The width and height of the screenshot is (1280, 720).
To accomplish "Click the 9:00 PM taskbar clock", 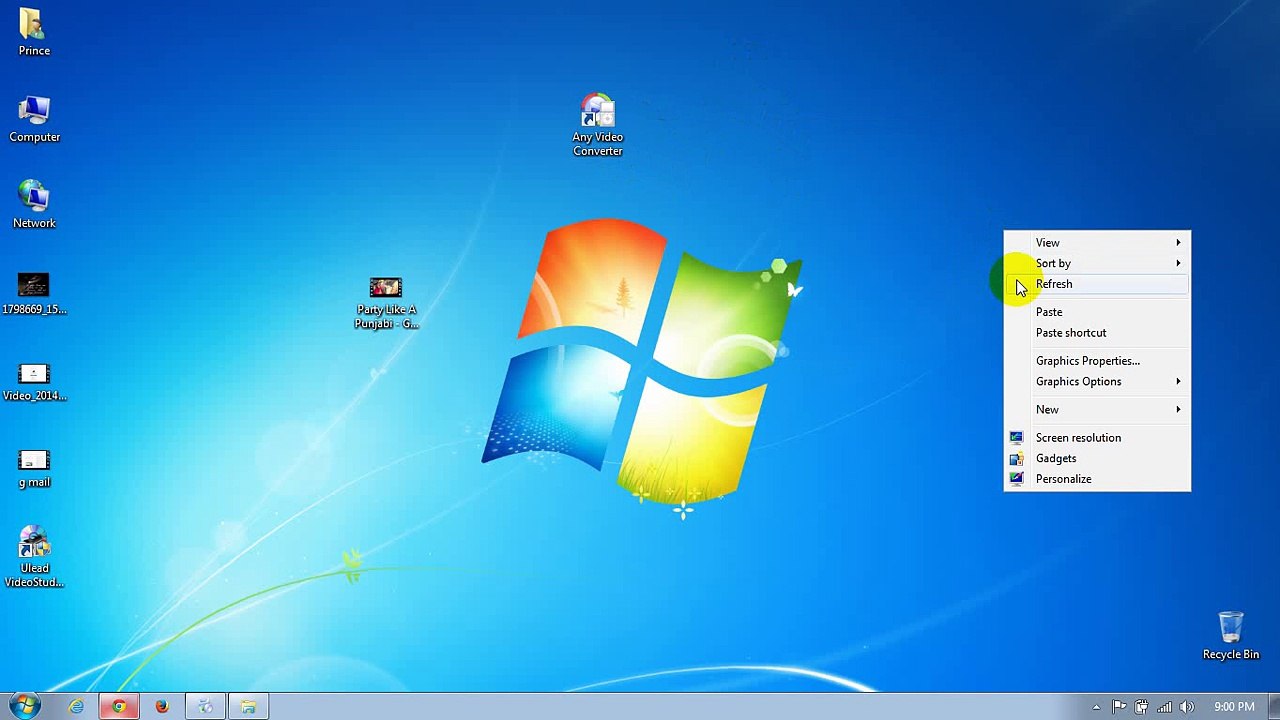I will tap(1234, 707).
